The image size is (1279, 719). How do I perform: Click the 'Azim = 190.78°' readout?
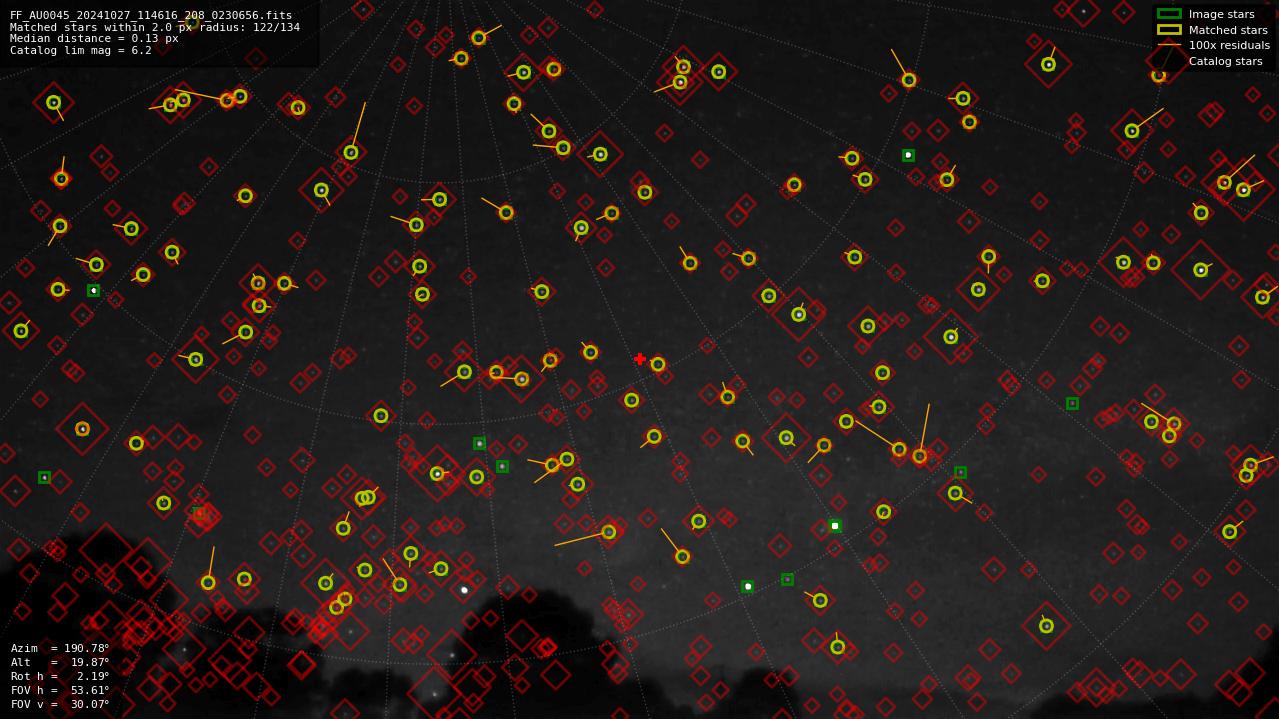[x=60, y=648]
